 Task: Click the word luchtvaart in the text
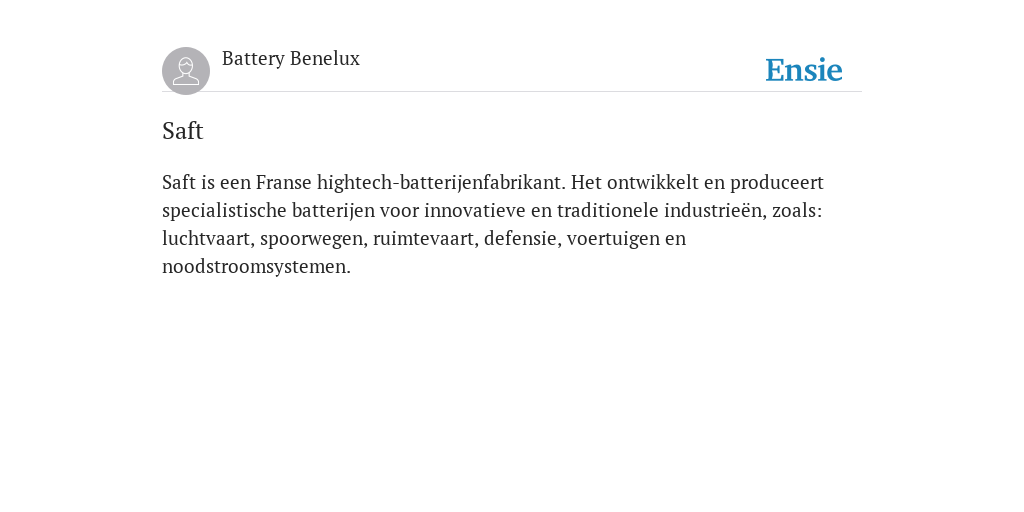[x=207, y=238]
